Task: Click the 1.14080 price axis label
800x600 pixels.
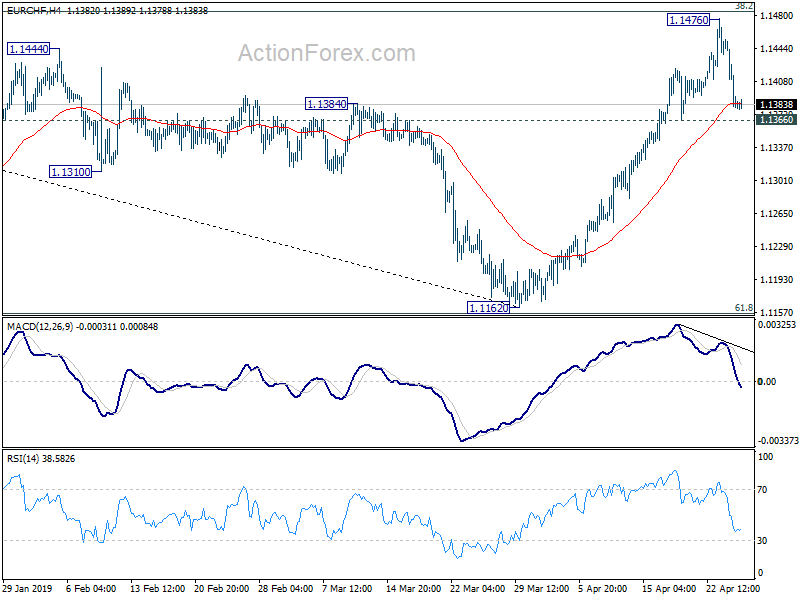Action: pos(777,82)
